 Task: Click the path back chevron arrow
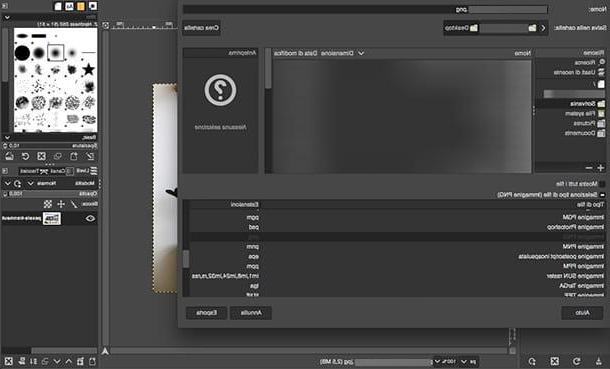point(543,28)
